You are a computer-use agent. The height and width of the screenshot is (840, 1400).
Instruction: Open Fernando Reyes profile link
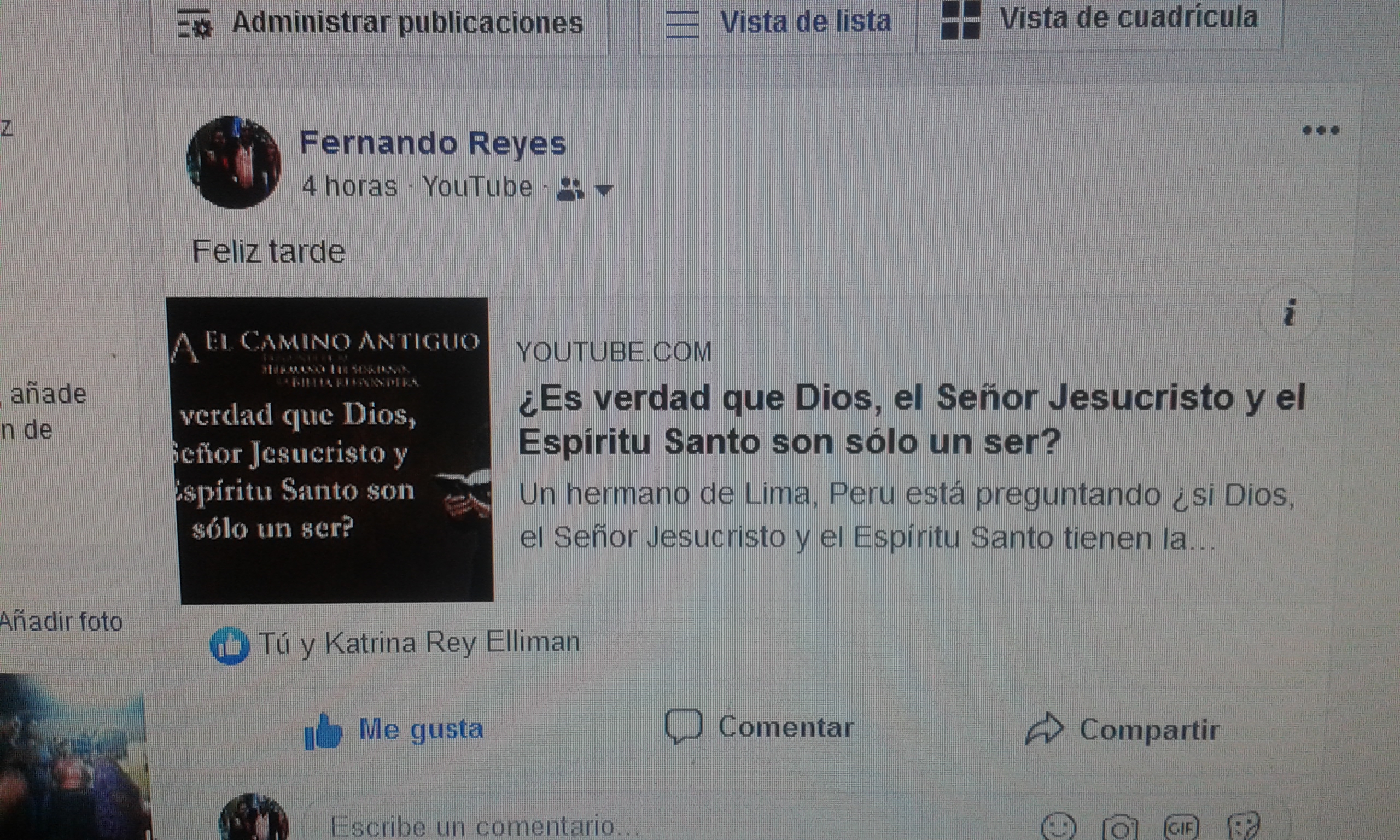(x=433, y=143)
